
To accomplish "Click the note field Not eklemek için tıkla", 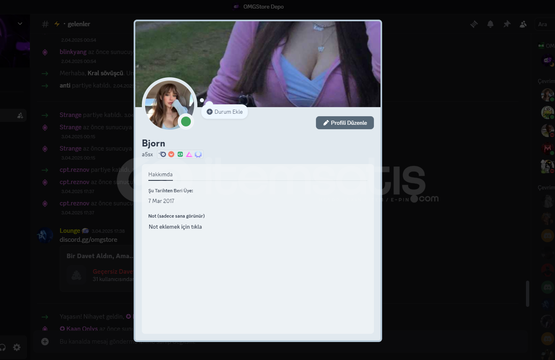I will coord(175,227).
